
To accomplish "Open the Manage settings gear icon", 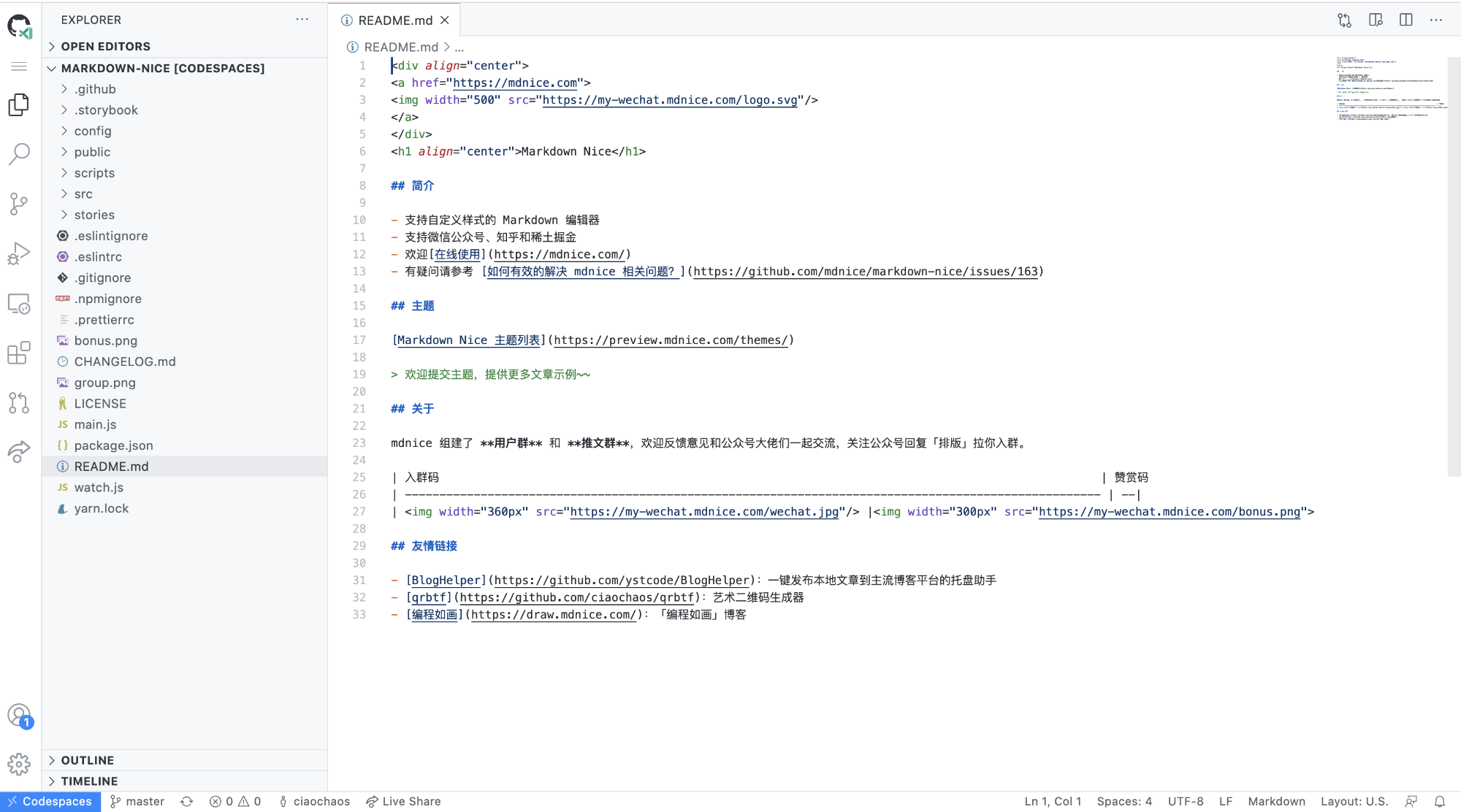I will click(19, 765).
